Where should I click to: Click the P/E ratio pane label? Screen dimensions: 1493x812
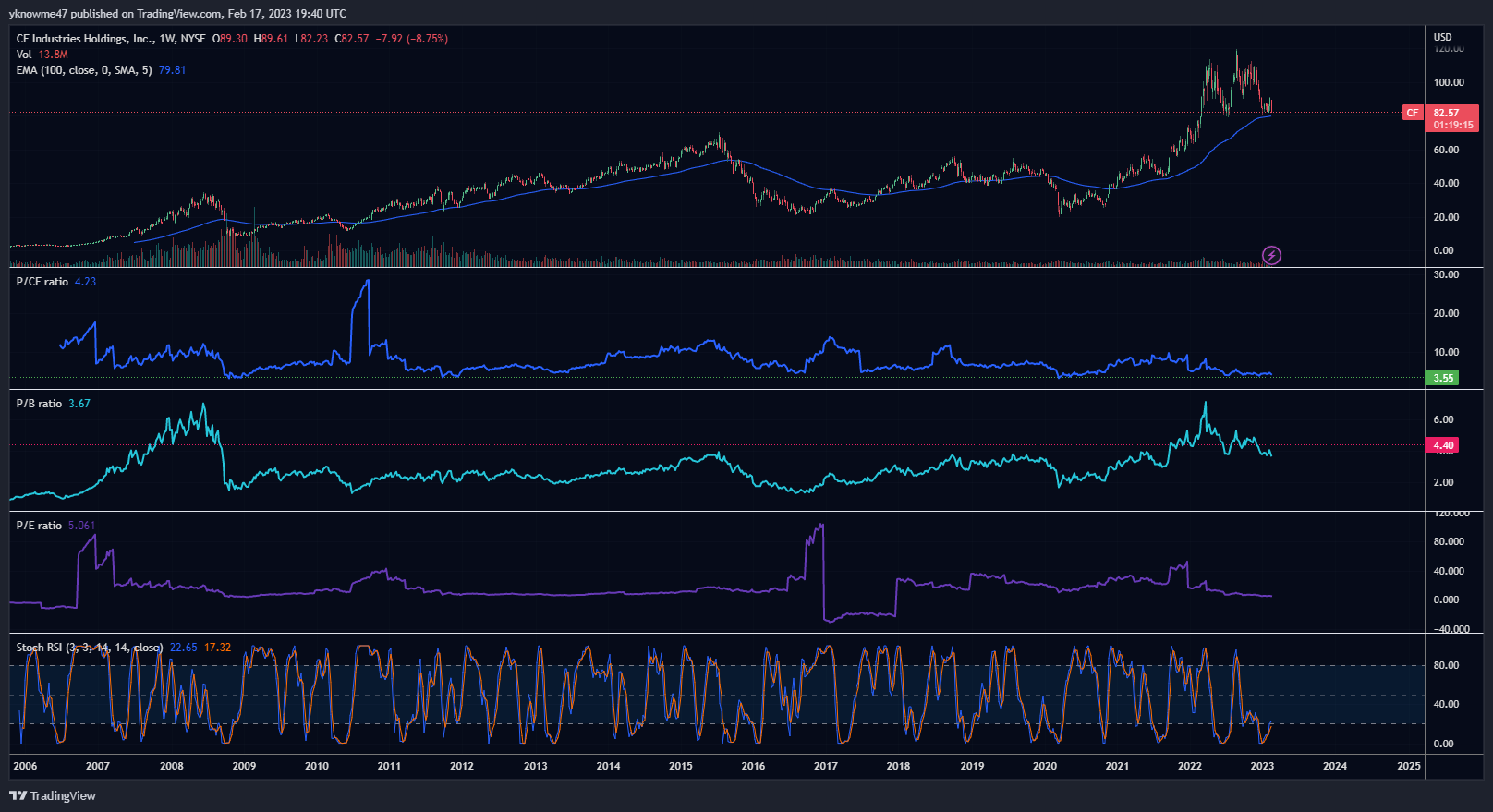(39, 526)
